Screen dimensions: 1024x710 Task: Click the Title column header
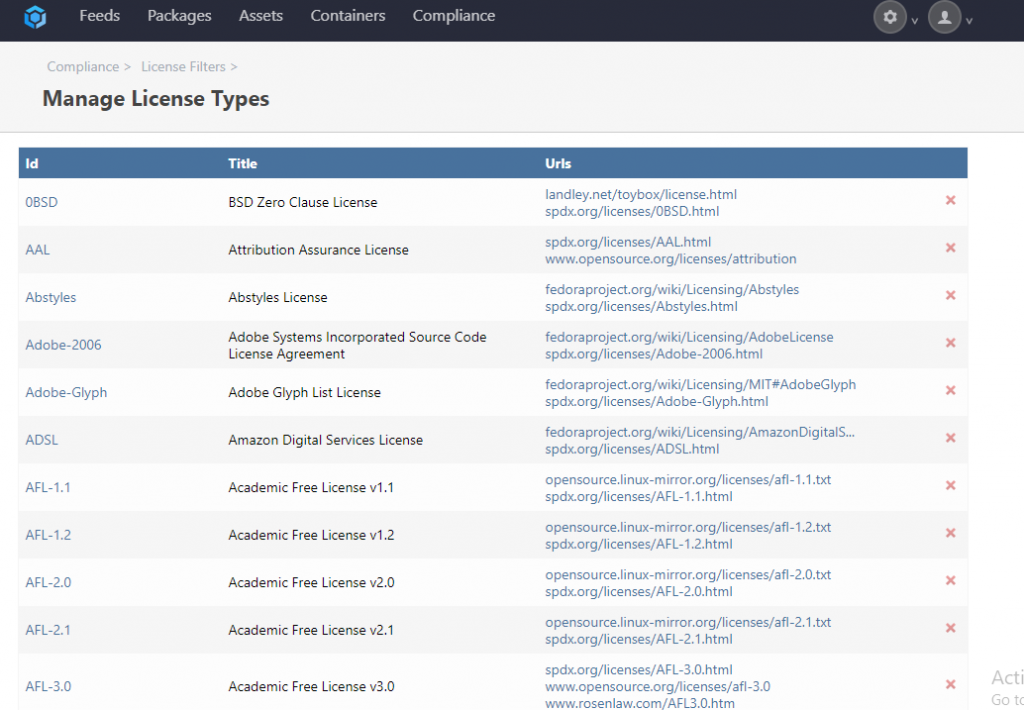(243, 163)
